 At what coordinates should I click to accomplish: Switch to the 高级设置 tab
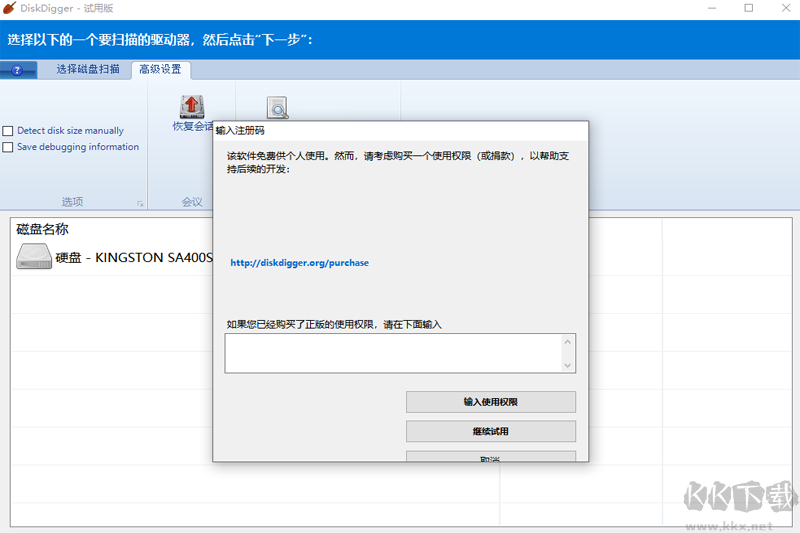pos(160,69)
